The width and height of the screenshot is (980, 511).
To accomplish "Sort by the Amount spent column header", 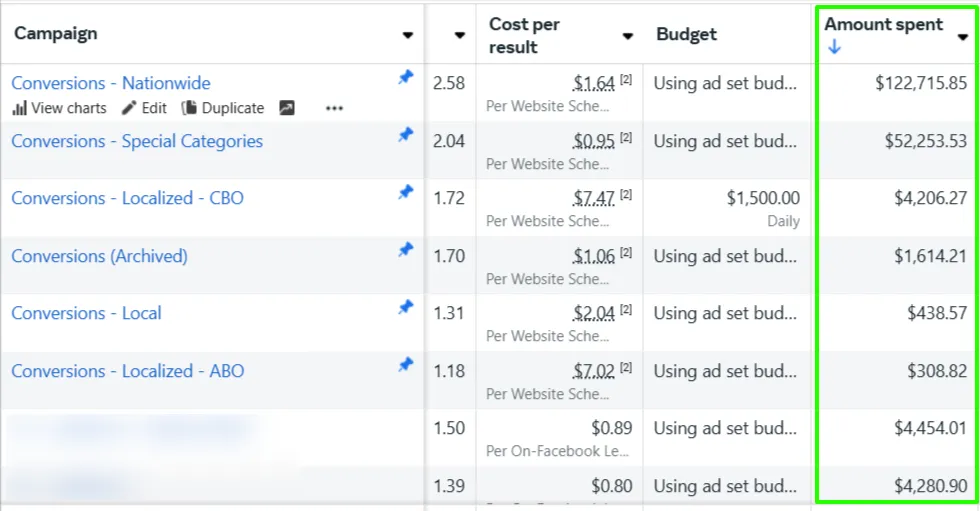I will point(883,25).
